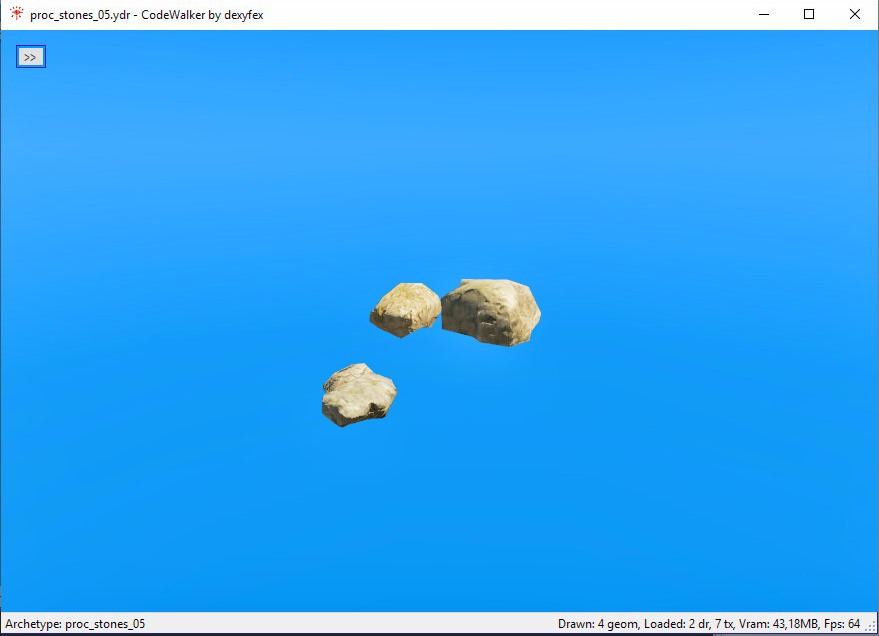Select the large right stone model

tap(491, 312)
